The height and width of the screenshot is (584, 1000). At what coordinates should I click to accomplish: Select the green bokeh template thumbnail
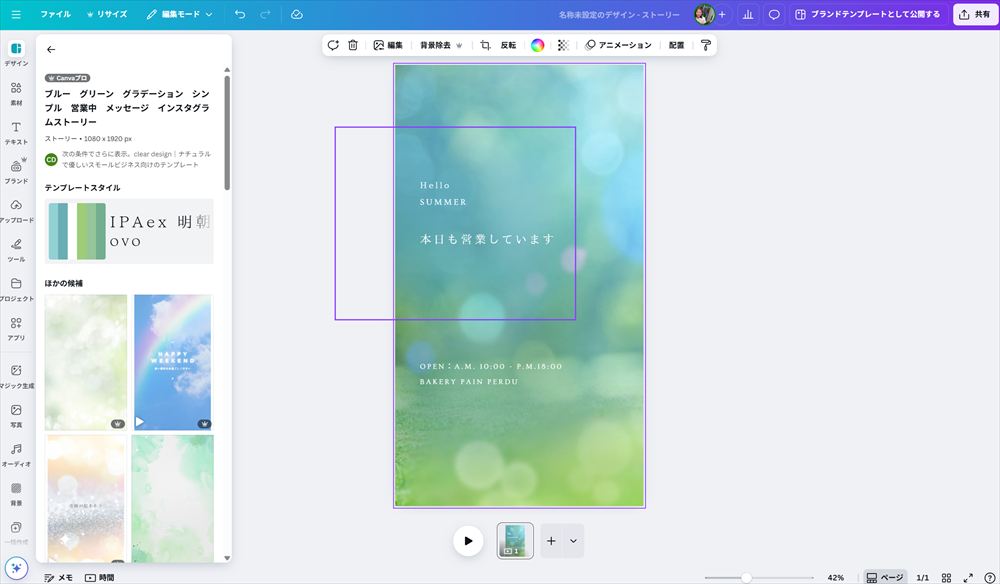pyautogui.click(x=86, y=362)
